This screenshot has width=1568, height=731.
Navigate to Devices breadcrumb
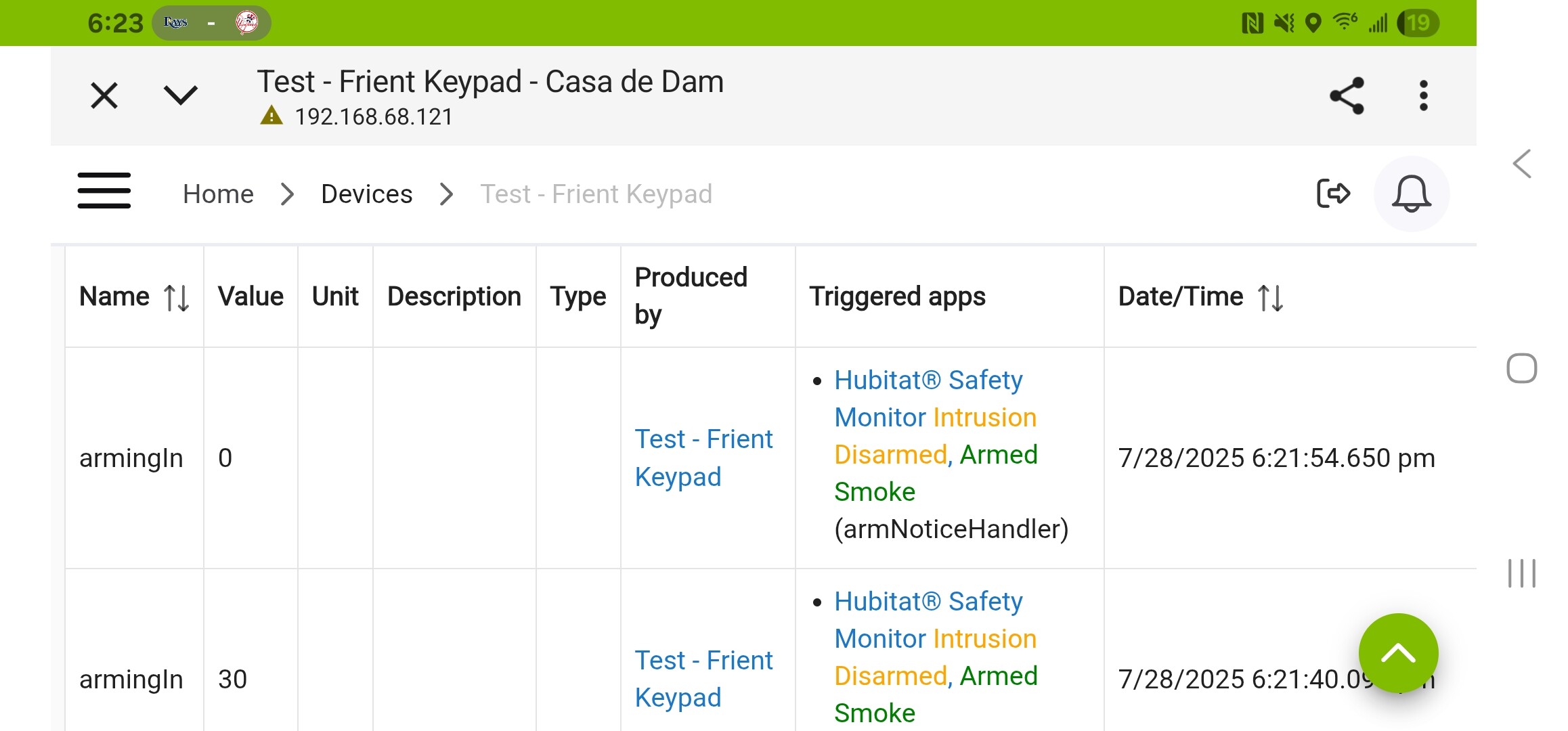[x=366, y=194]
